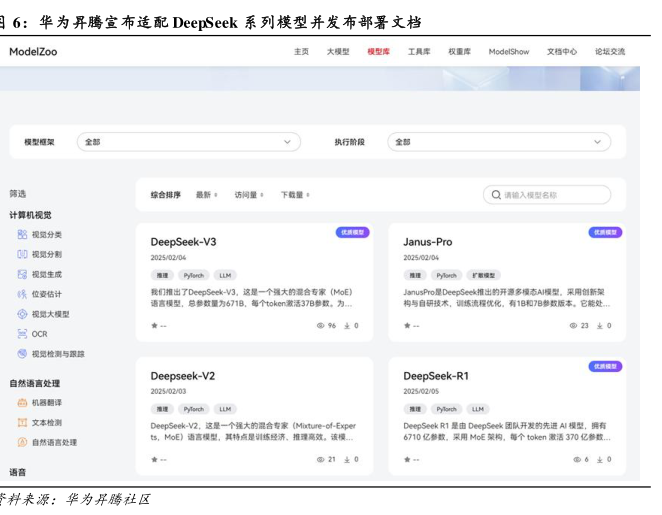662x515 pixels.
Task: Click the star rating icon on DeepSeek-R1
Action: (407, 459)
